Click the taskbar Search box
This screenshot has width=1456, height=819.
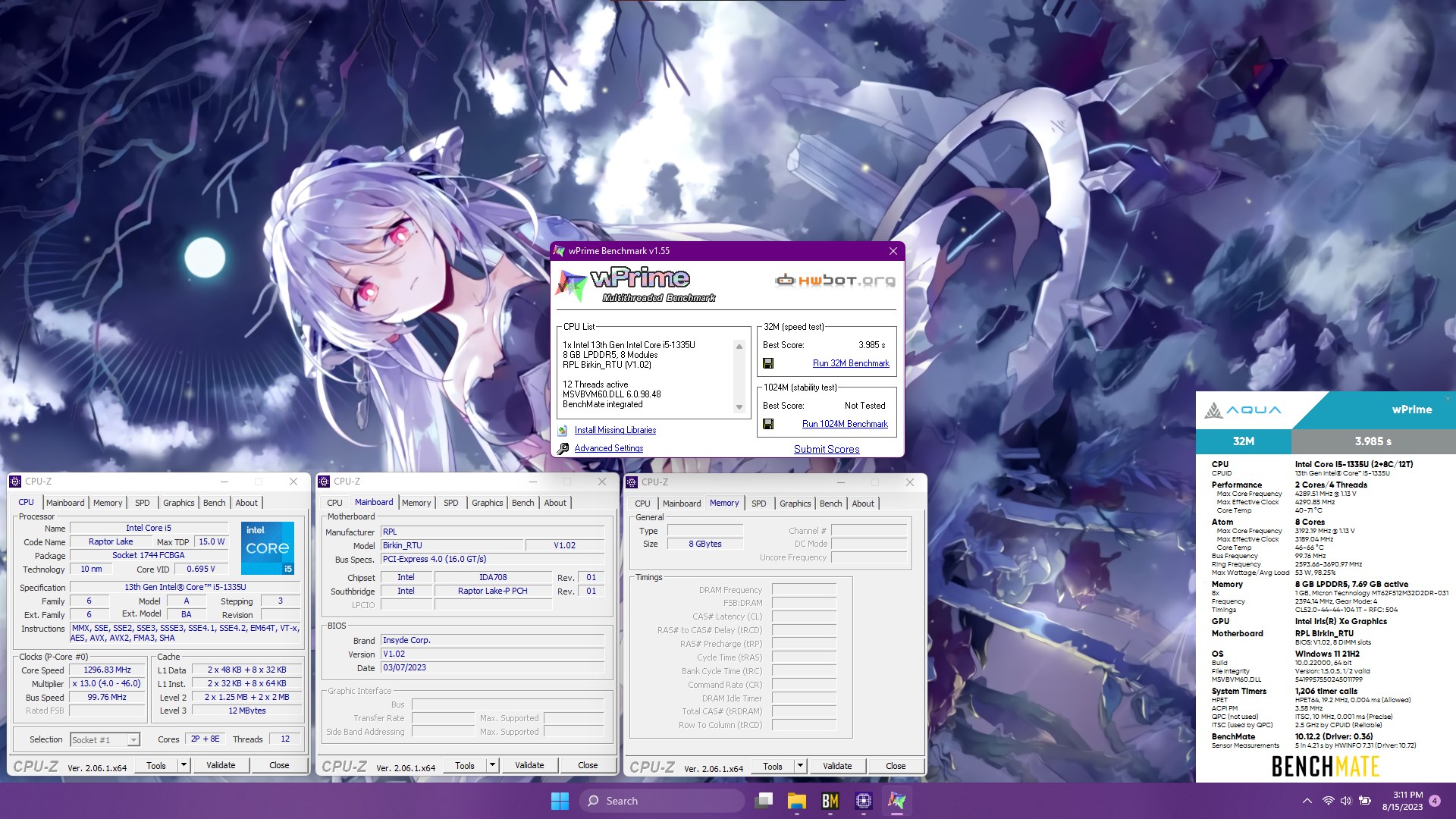coord(663,801)
